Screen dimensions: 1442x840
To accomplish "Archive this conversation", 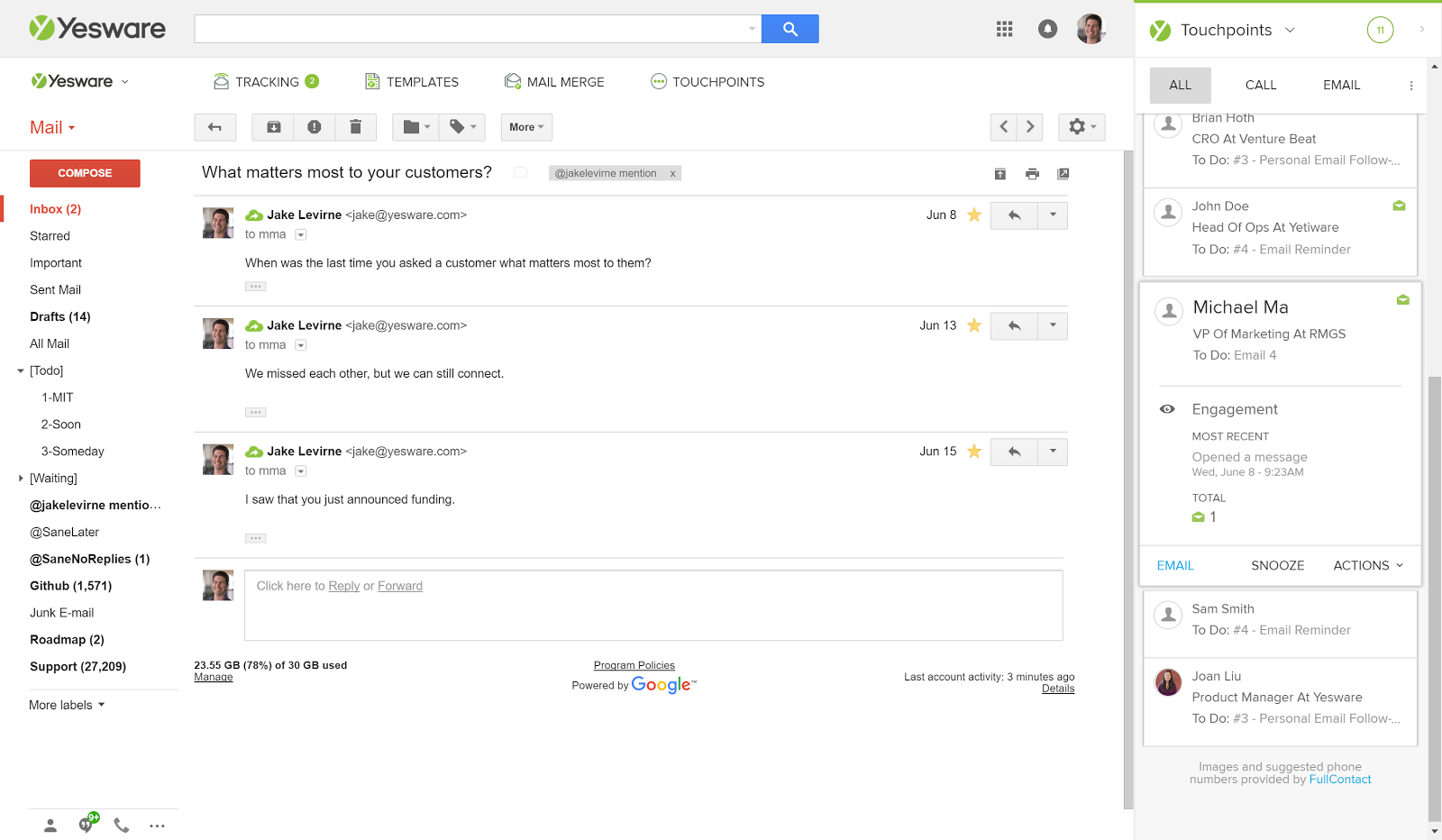I will (x=273, y=127).
